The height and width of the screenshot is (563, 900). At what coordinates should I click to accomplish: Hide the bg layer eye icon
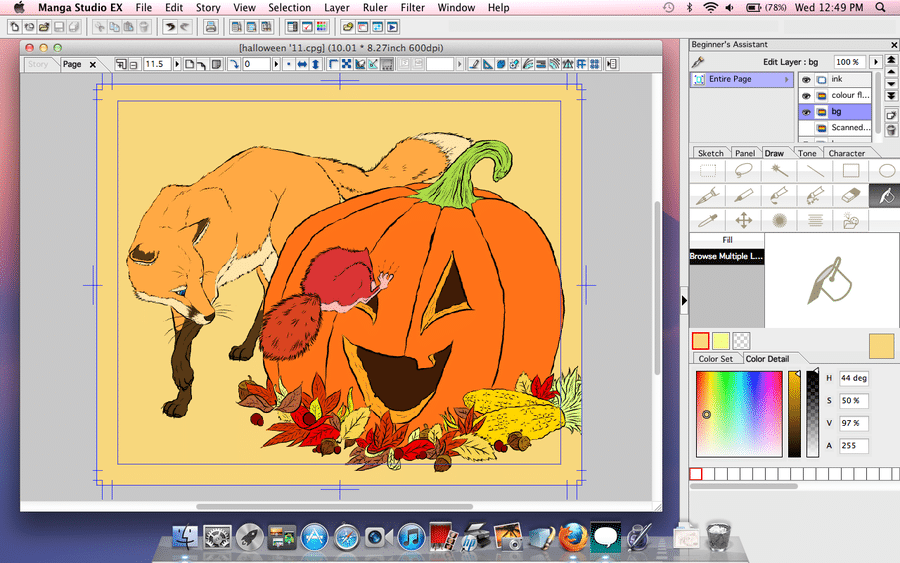click(806, 112)
